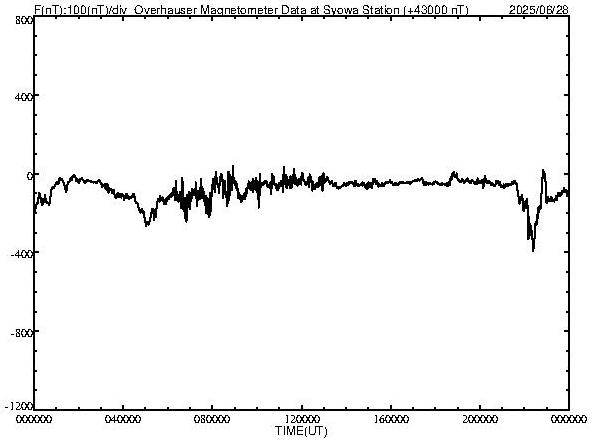
Task: Select the 200000 time tick label
Action: coord(480,419)
